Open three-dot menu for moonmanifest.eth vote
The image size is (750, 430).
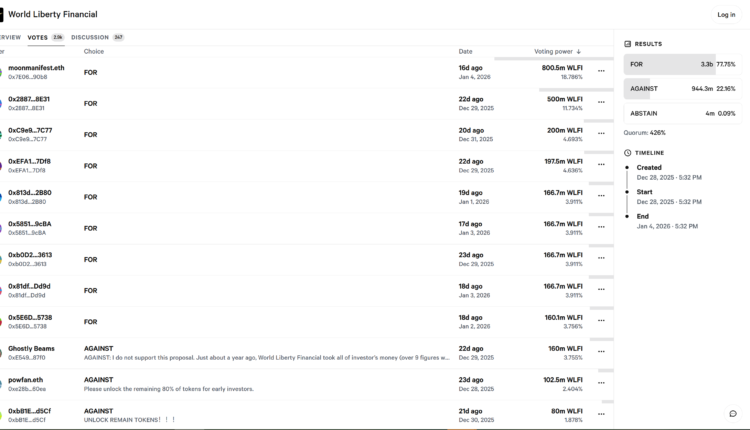(x=601, y=72)
